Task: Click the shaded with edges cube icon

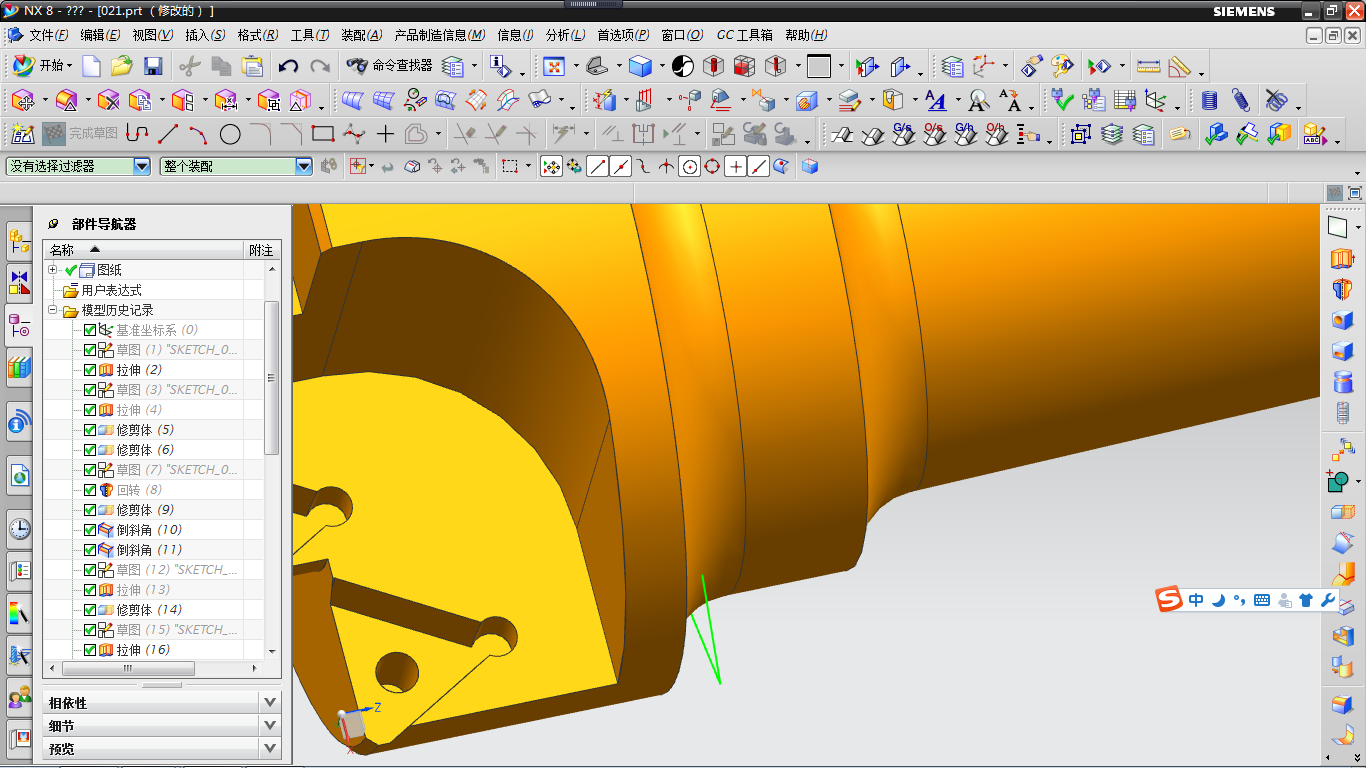Action: tap(640, 67)
